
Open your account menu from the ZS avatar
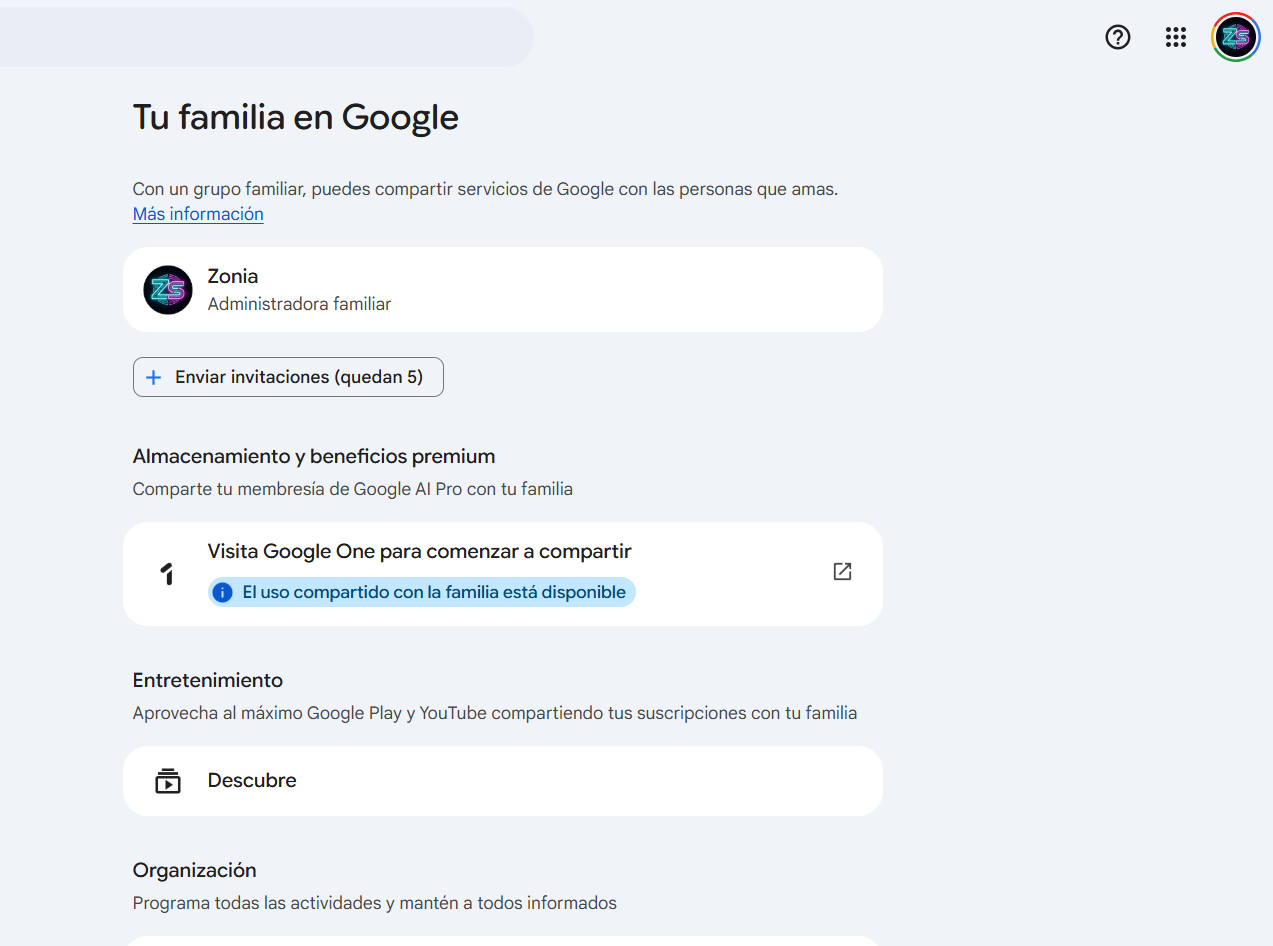coord(1235,37)
